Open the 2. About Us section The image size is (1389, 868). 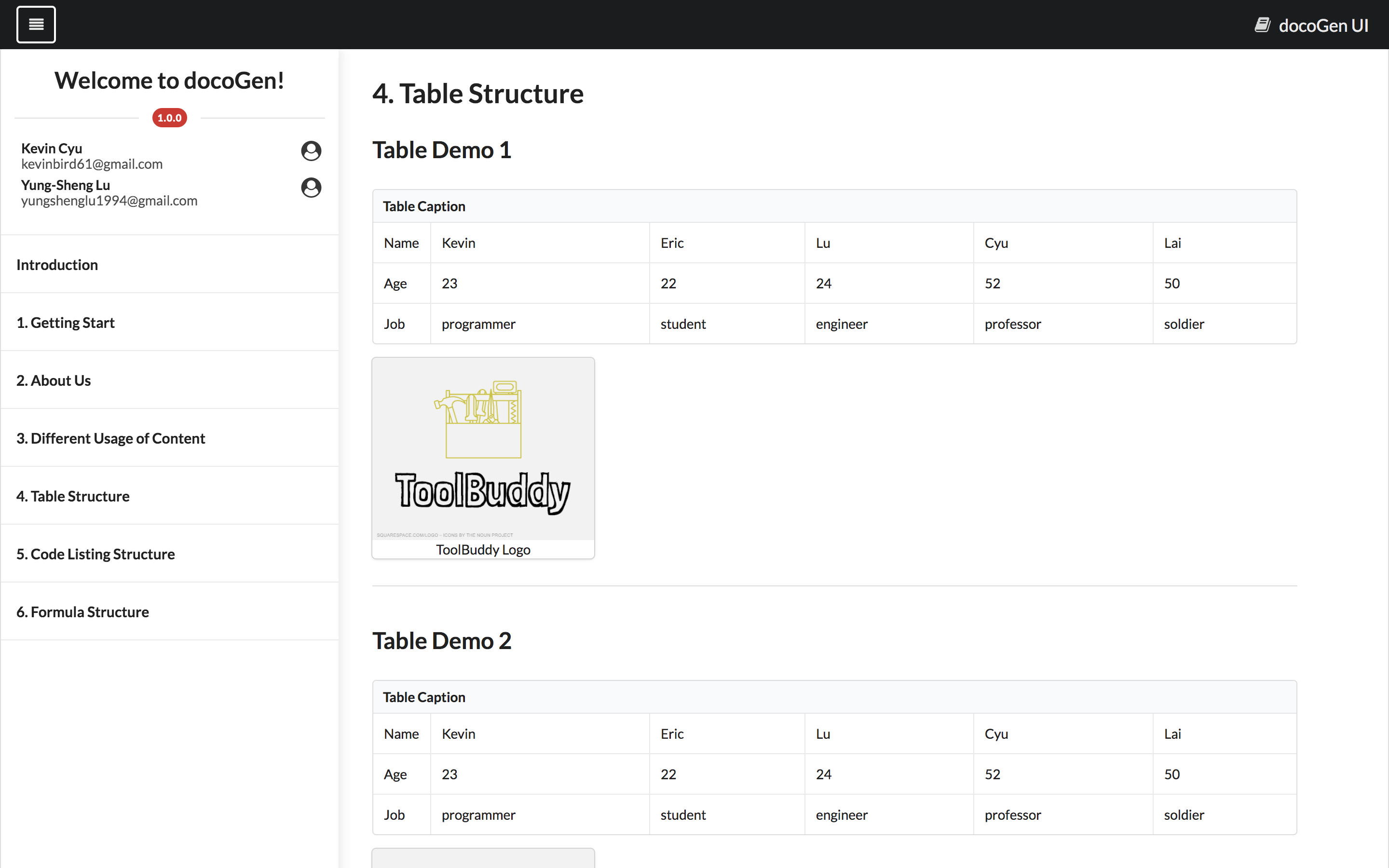coord(54,380)
